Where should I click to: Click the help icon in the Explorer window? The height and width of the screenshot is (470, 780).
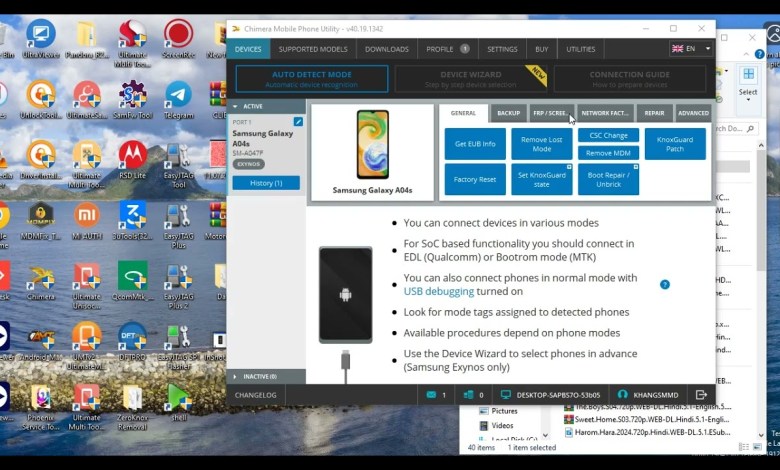[759, 54]
